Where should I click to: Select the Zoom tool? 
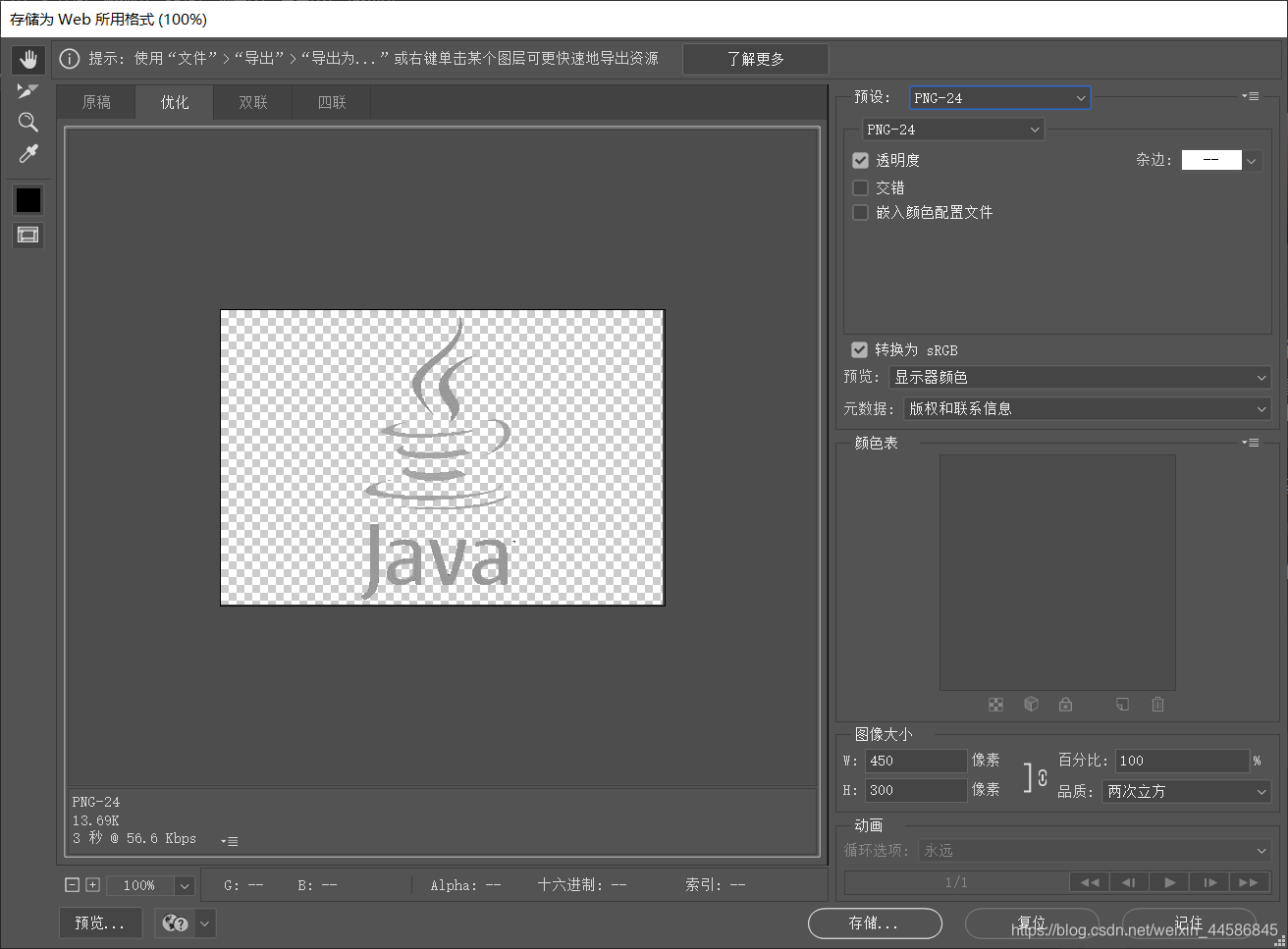pyautogui.click(x=28, y=123)
